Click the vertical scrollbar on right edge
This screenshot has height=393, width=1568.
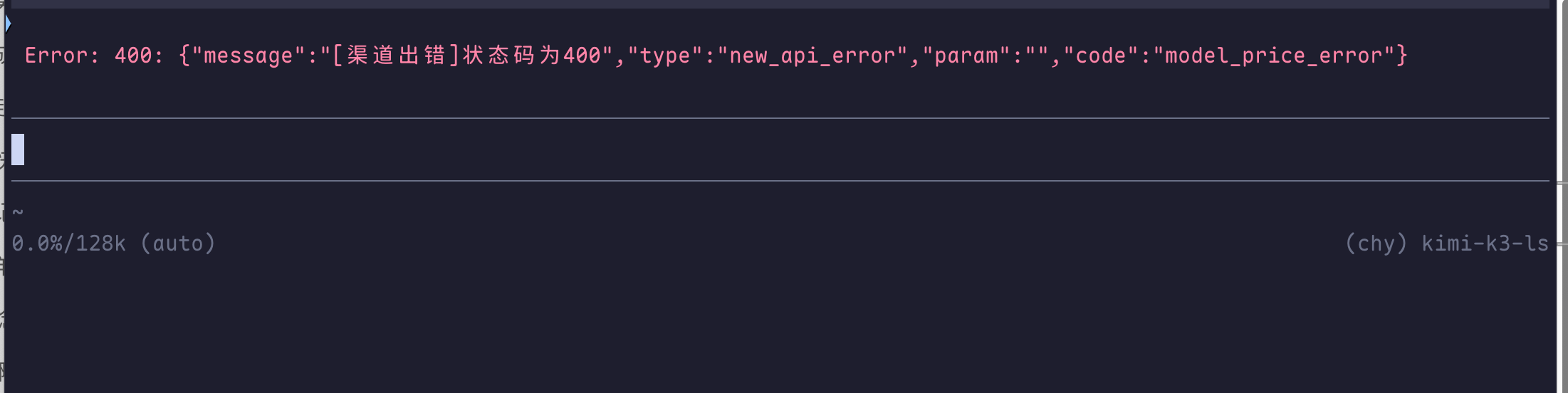[x=1562, y=197]
